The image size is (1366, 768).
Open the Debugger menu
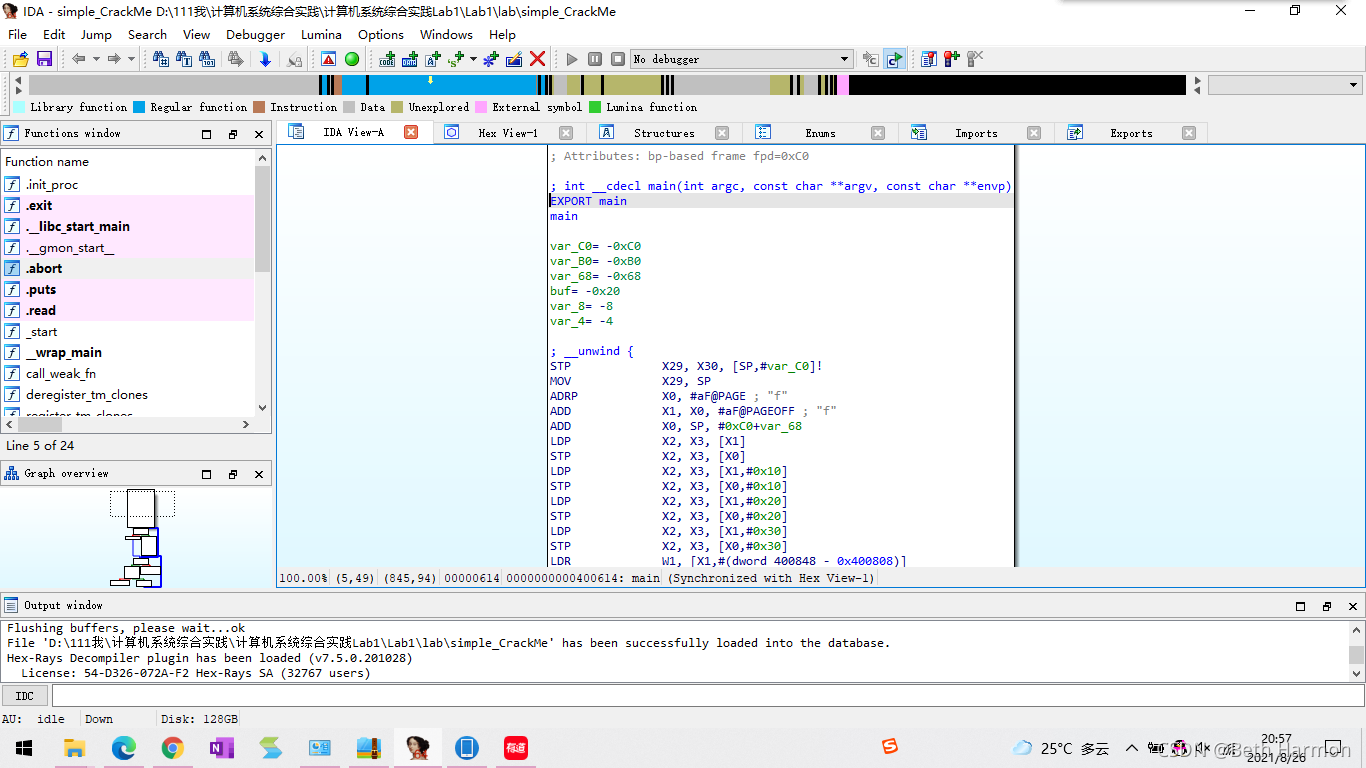coord(255,34)
